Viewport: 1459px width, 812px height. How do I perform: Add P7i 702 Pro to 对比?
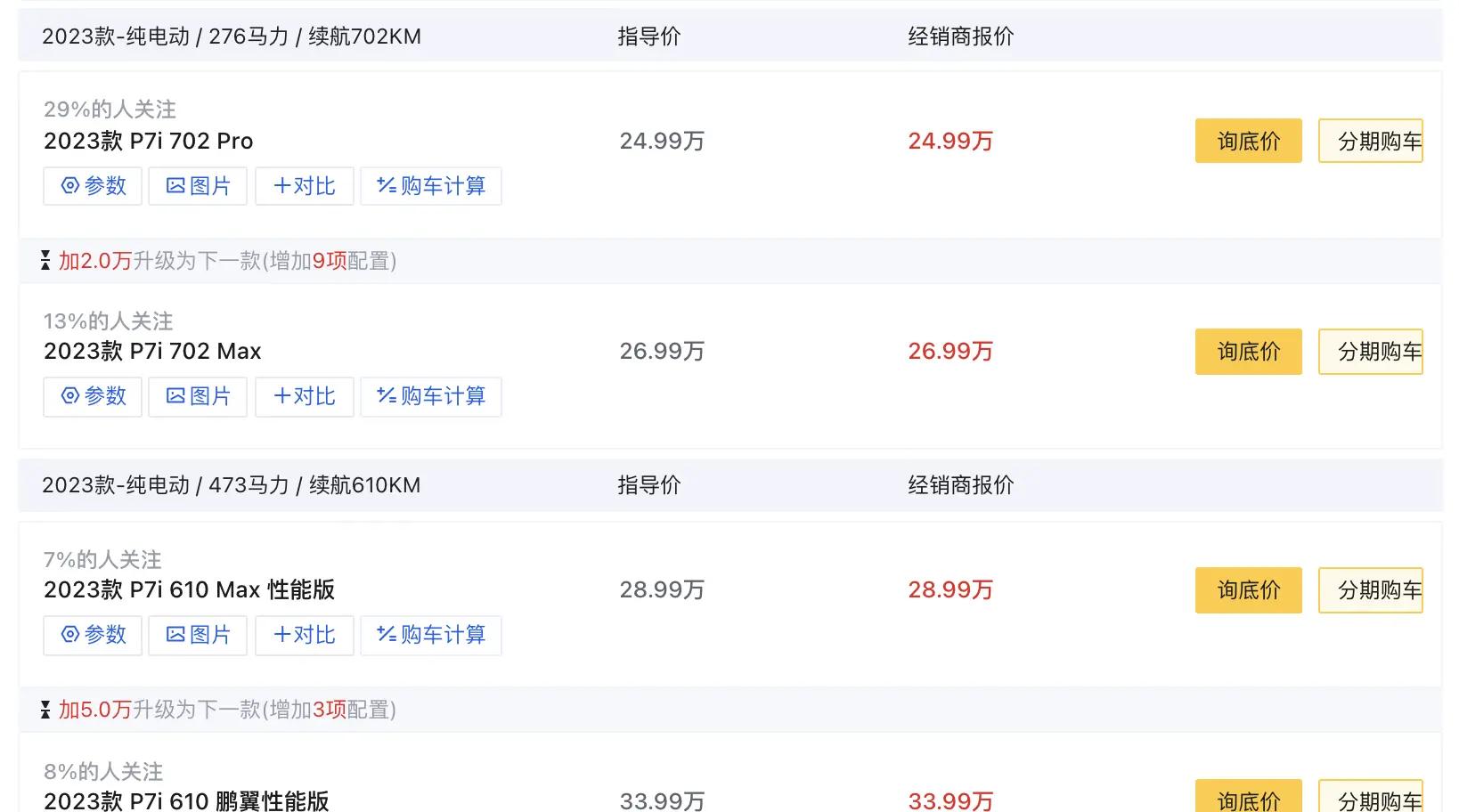click(305, 186)
